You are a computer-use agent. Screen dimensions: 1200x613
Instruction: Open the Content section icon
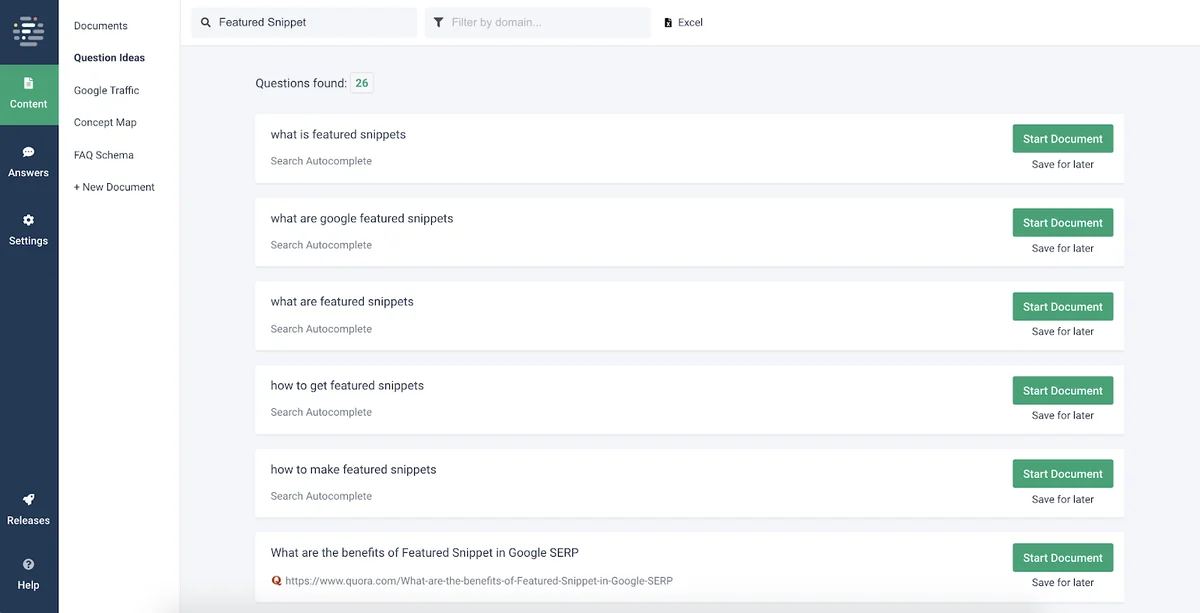pyautogui.click(x=29, y=83)
